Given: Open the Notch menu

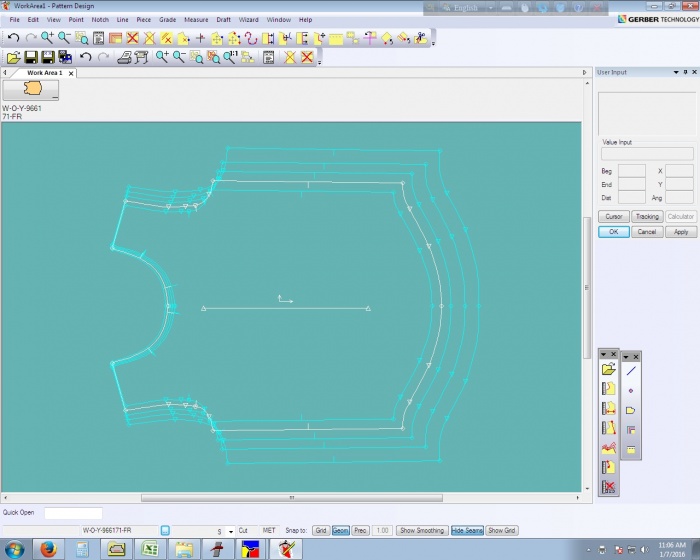Looking at the screenshot, I should [100, 19].
